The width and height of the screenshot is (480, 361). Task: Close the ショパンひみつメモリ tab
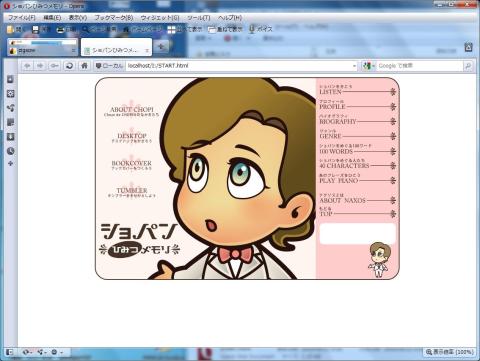click(x=147, y=50)
